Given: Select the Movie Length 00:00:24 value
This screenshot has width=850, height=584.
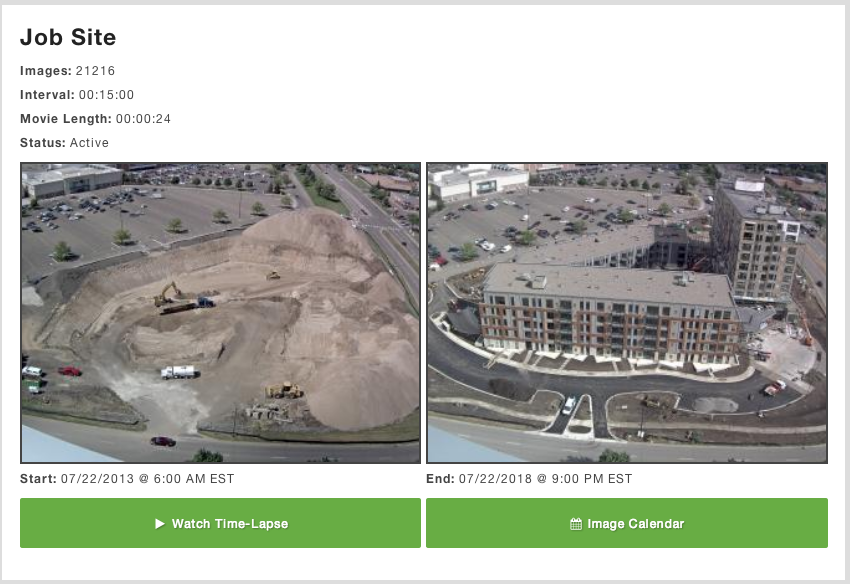Looking at the screenshot, I should (143, 119).
